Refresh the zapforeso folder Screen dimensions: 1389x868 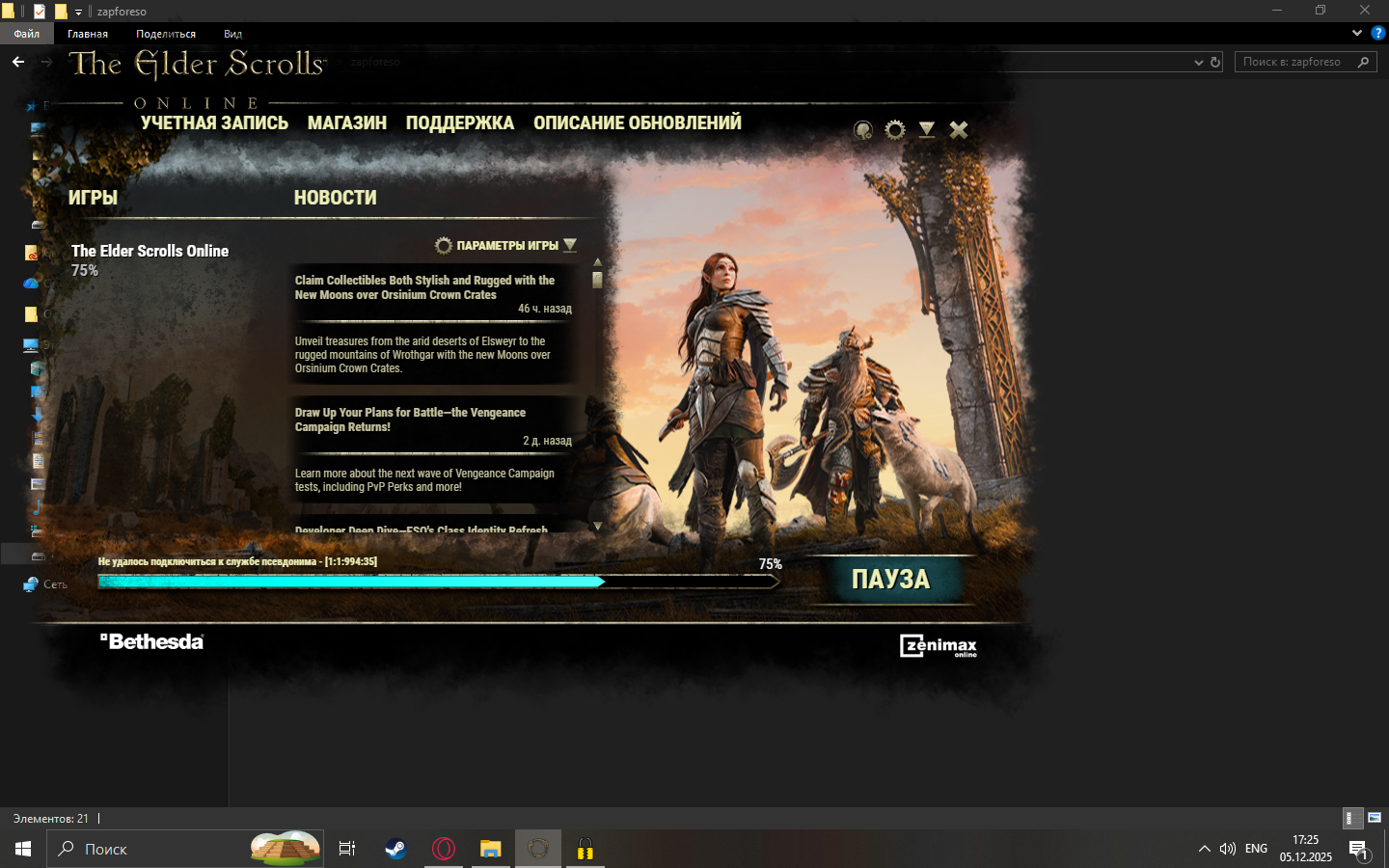[1215, 62]
